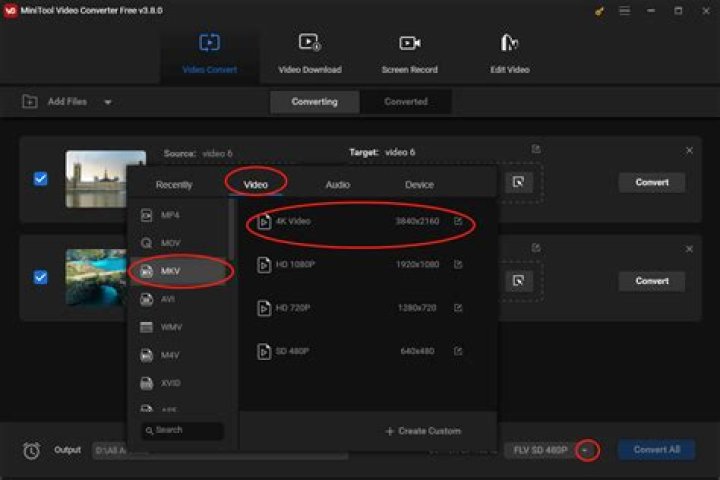Open the FLV SD 480P format dropdown
The width and height of the screenshot is (720, 480).
tap(587, 450)
